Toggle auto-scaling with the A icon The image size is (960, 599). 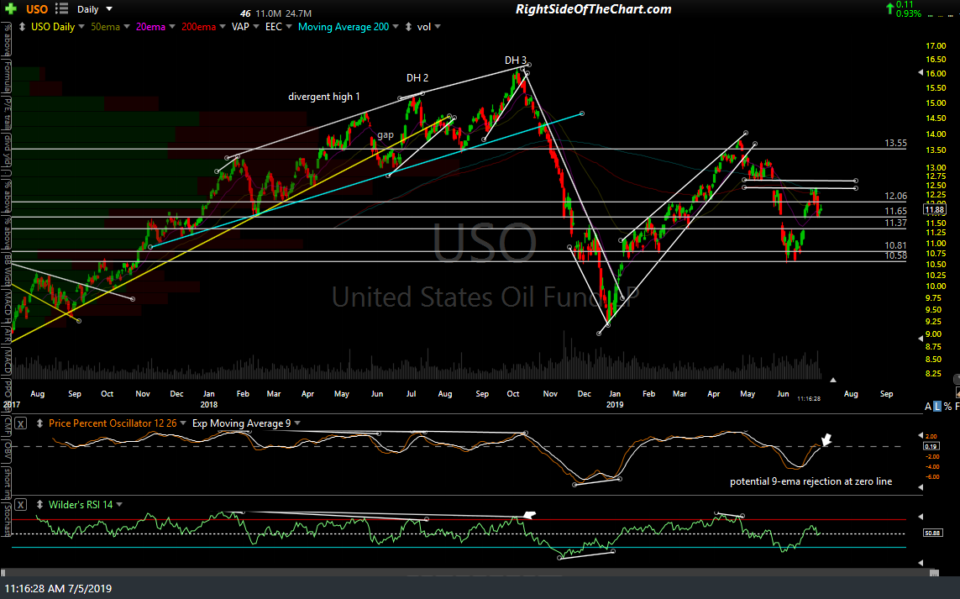pos(926,407)
